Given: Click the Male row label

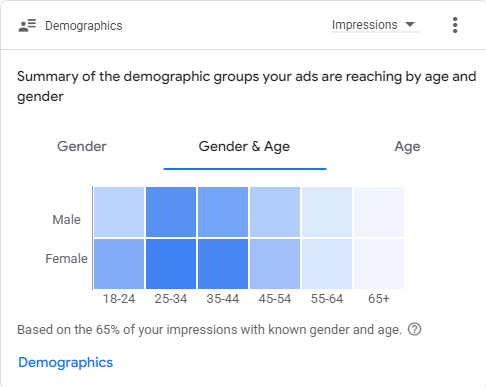Looking at the screenshot, I should pos(67,220).
